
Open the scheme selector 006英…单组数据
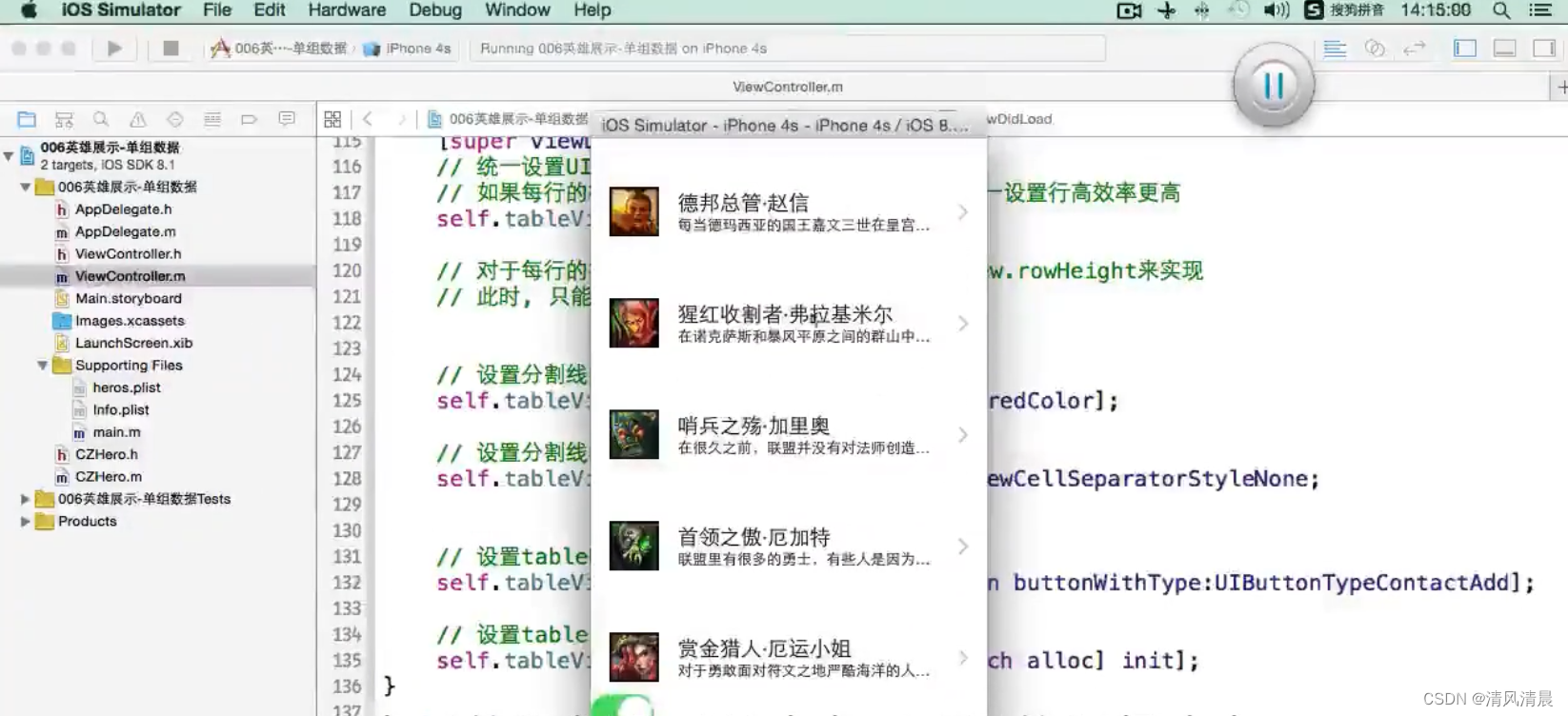pyautogui.click(x=279, y=49)
